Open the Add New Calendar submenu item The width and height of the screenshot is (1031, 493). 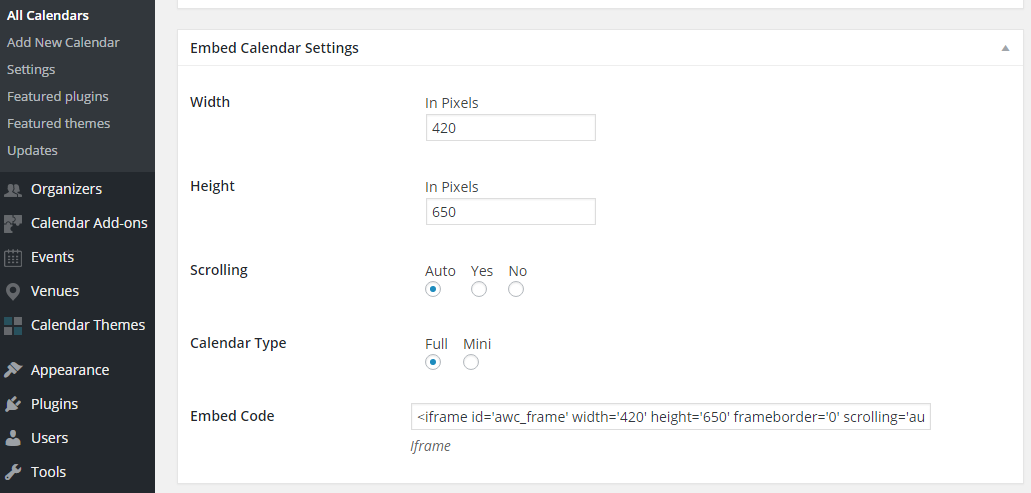(63, 42)
